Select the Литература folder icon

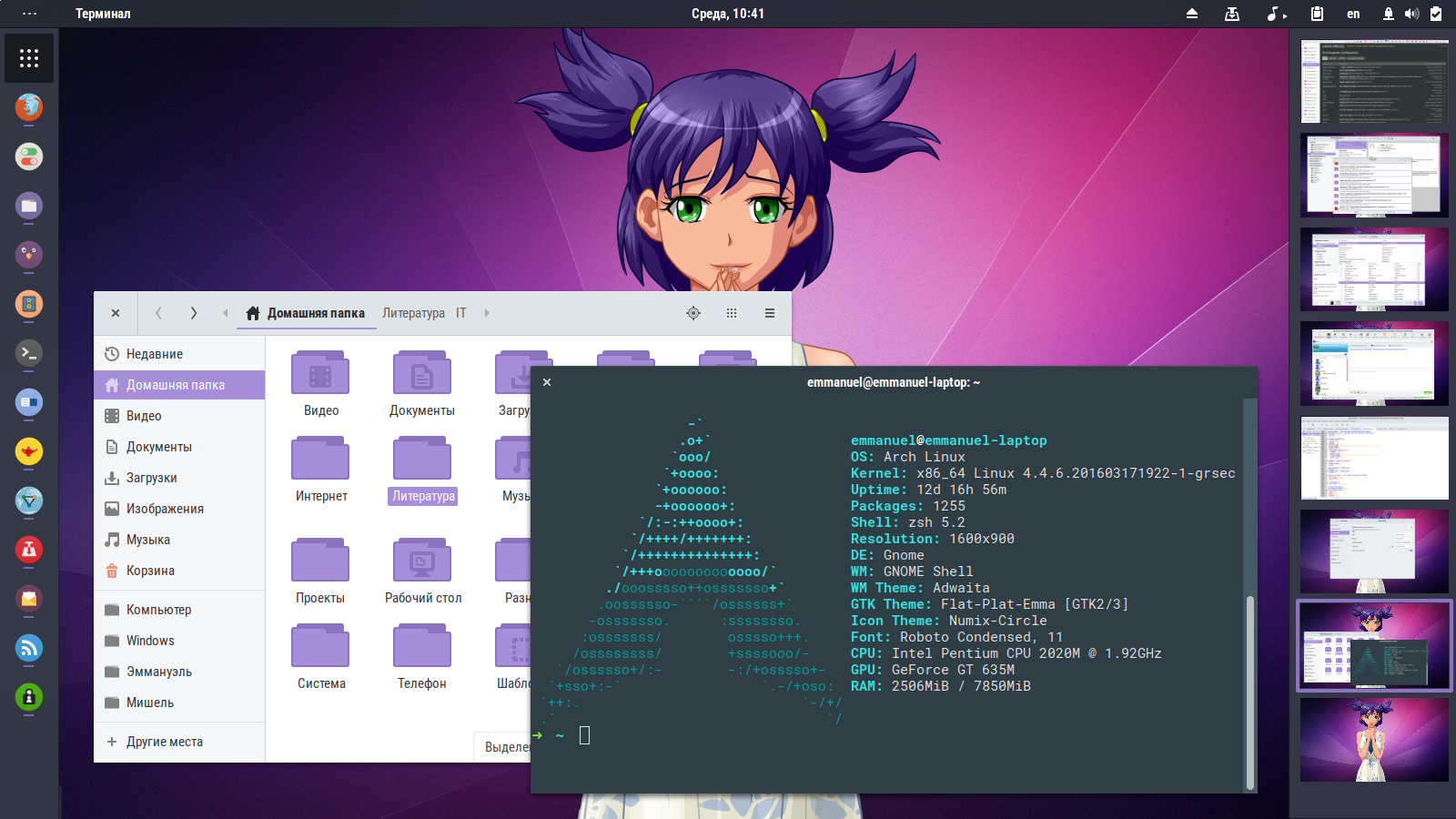[x=422, y=459]
